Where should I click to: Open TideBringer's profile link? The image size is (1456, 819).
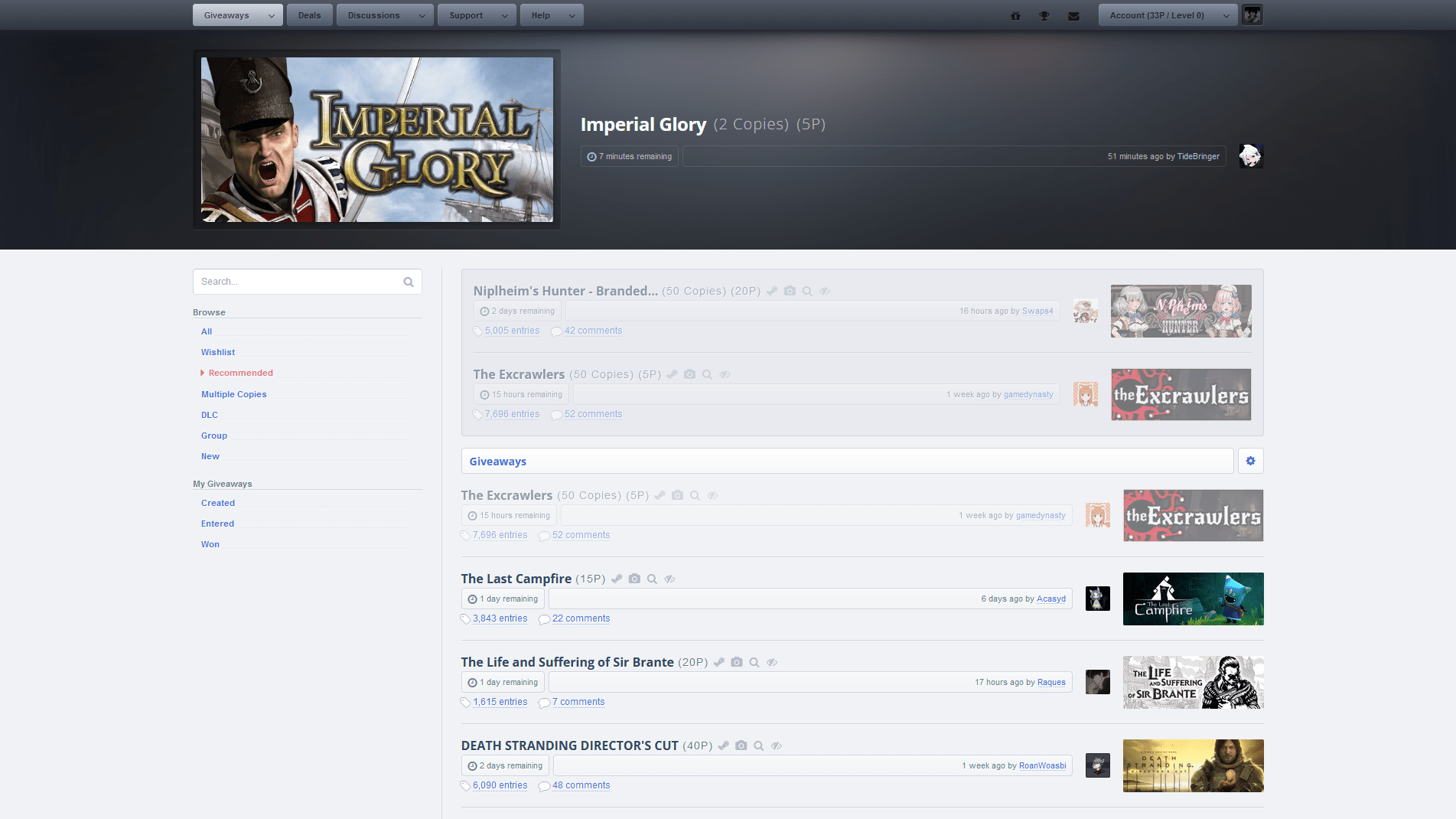1198,156
